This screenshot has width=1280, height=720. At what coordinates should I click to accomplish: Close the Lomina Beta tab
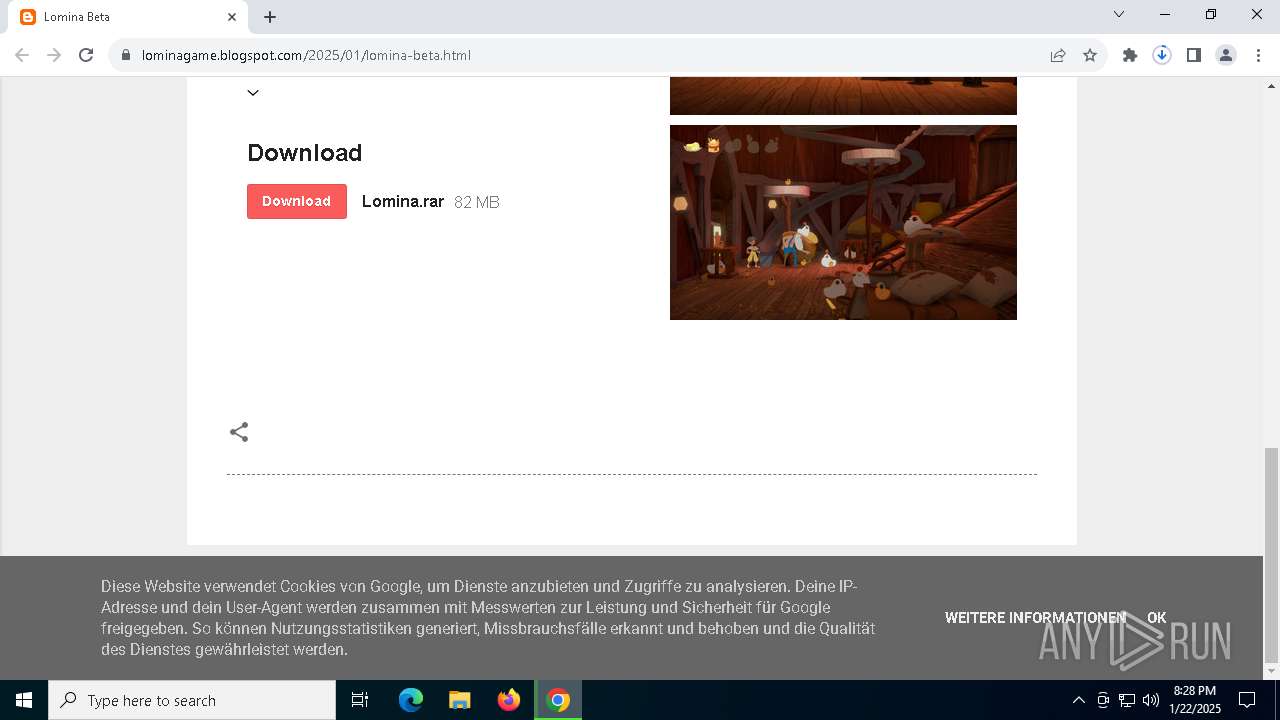232,17
